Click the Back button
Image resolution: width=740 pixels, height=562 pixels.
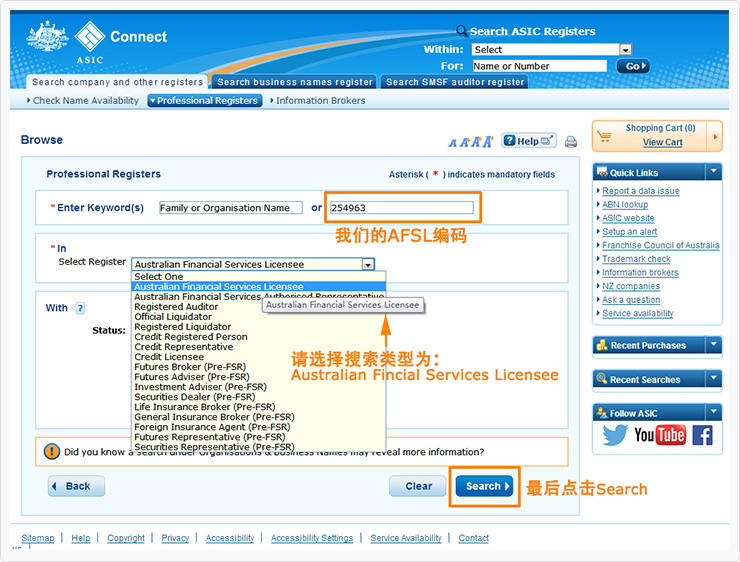point(76,486)
